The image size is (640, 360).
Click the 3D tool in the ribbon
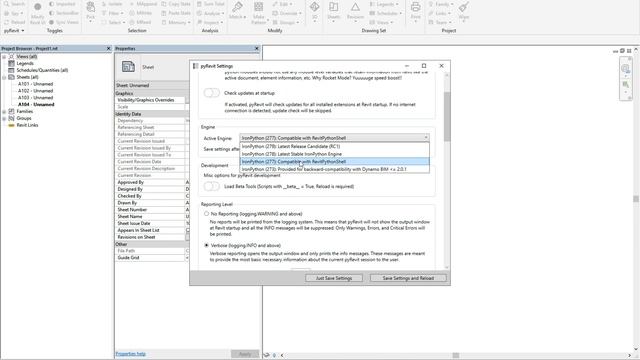(315, 11)
